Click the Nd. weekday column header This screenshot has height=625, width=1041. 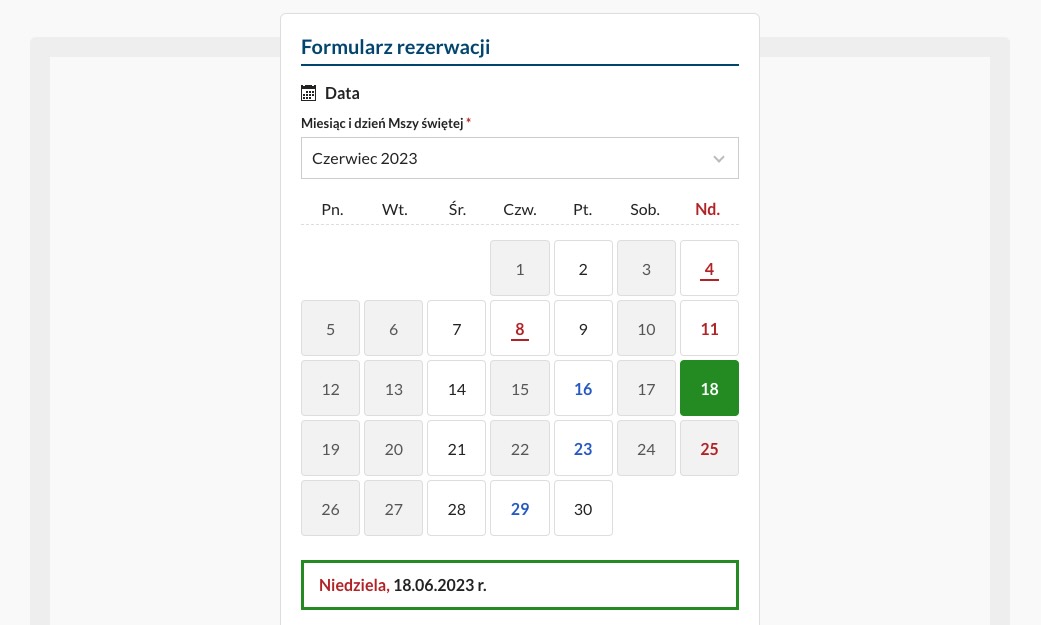coord(707,209)
